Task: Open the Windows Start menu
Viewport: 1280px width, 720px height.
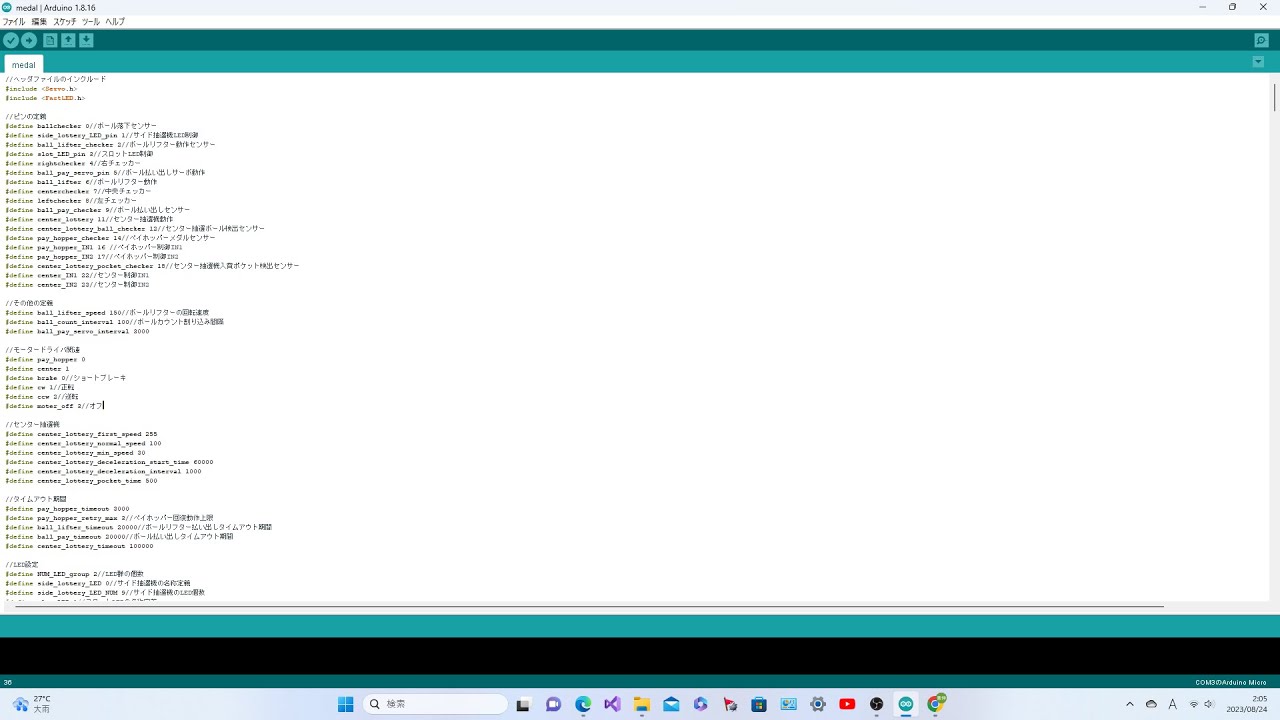Action: click(x=346, y=704)
